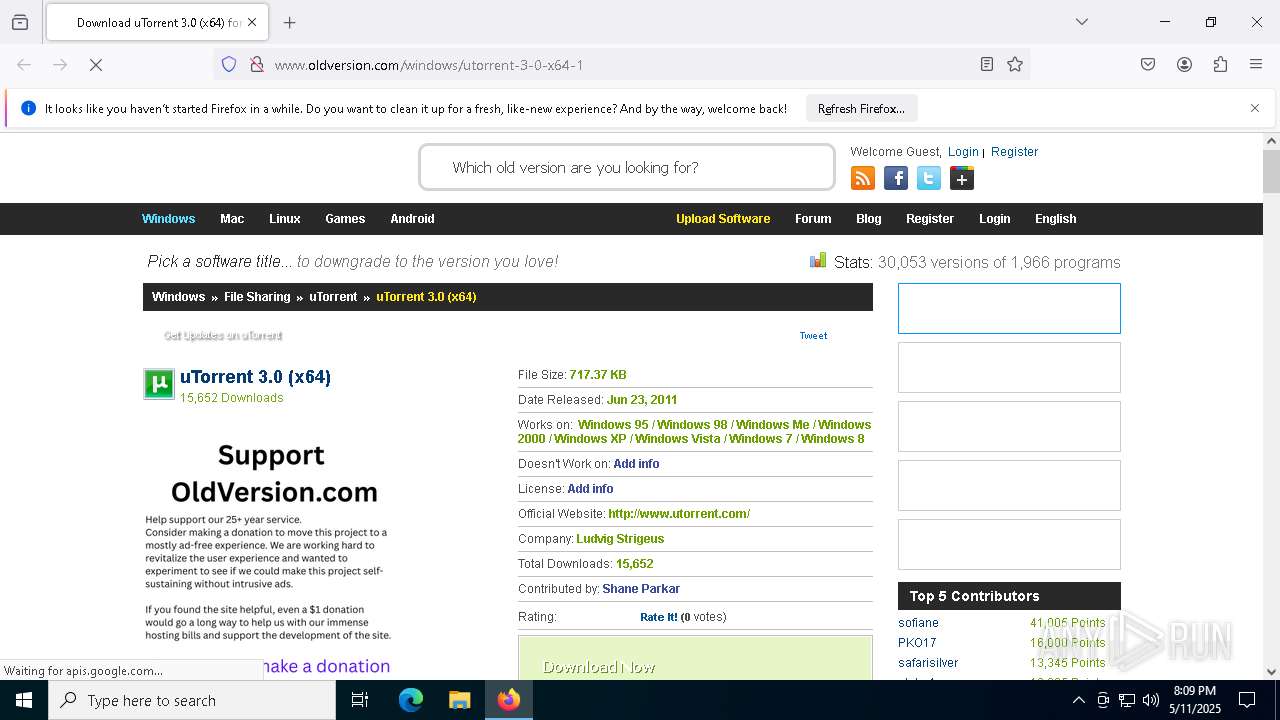Image resolution: width=1280 pixels, height=720 pixels.
Task: Open Task View on the taskbar
Action: point(360,700)
